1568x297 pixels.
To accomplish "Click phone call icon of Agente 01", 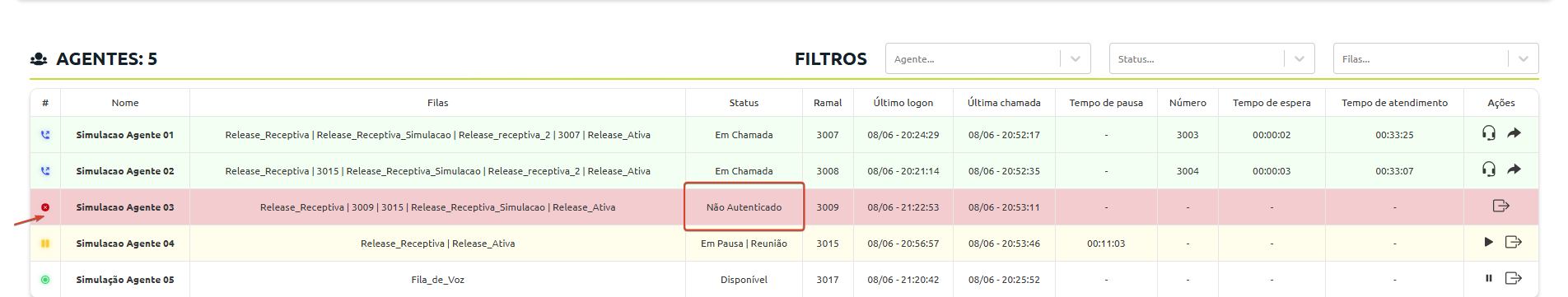I will coord(45,135).
